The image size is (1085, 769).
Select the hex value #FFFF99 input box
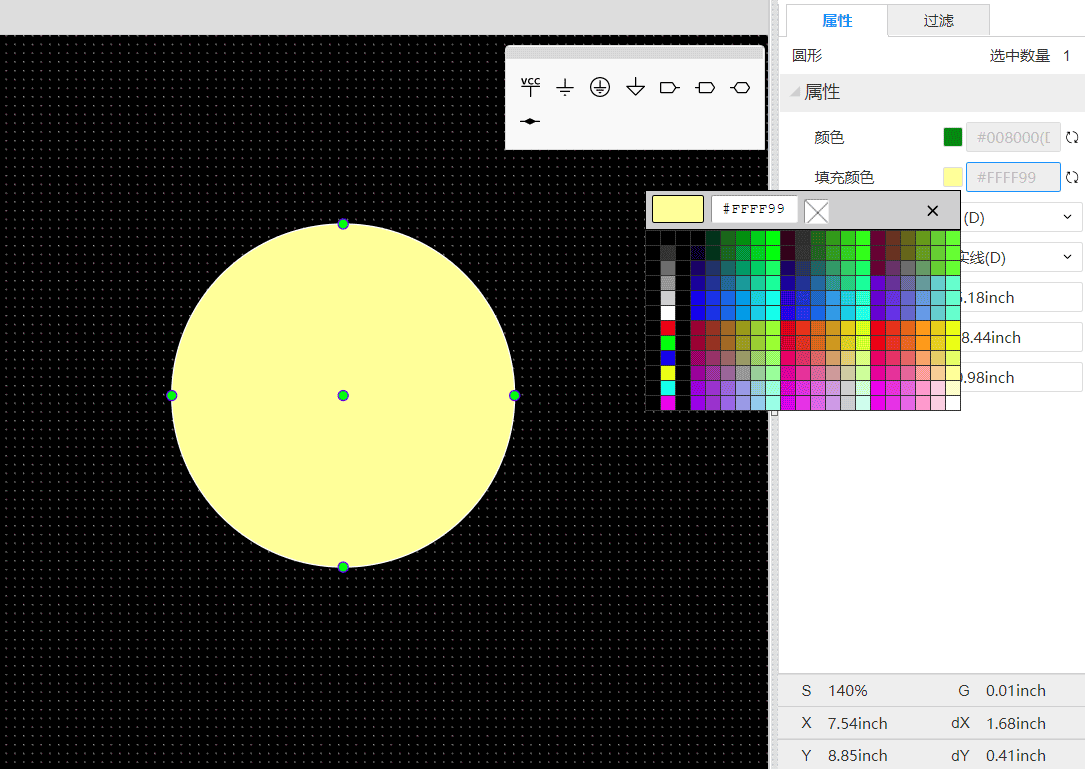pos(755,209)
